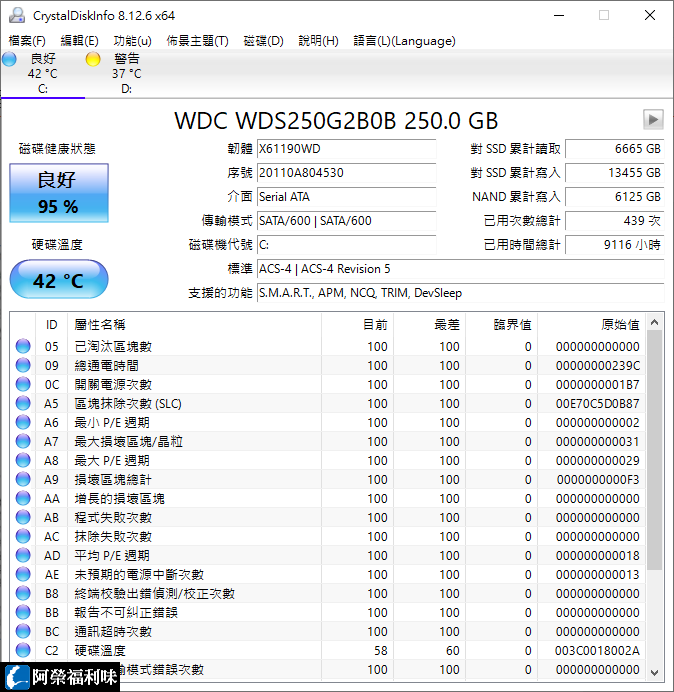Select the 總通電時間 attribute row
Viewport: 674px width, 692px height.
[328, 365]
